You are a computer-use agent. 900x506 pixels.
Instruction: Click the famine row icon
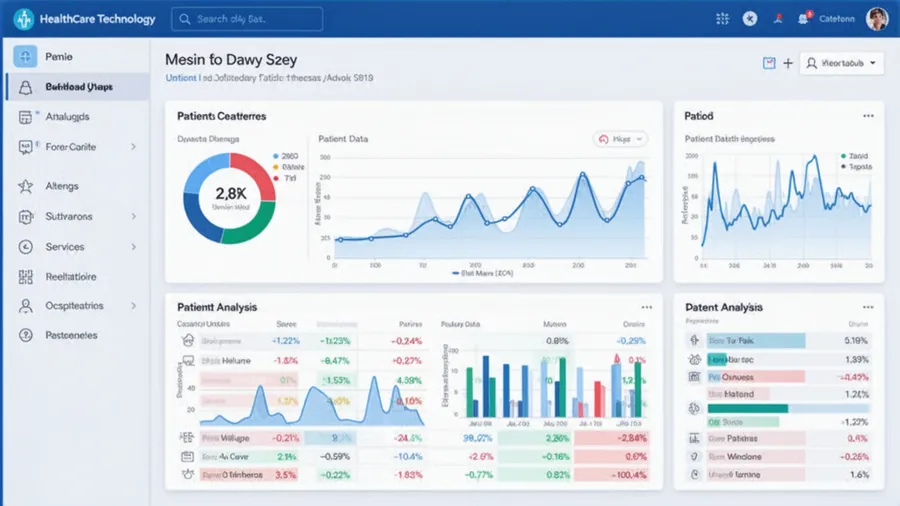[694, 475]
